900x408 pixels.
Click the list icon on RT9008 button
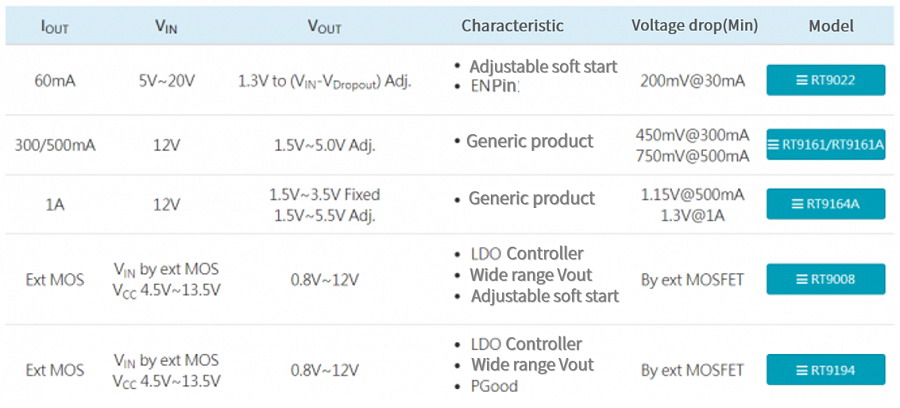pos(802,279)
